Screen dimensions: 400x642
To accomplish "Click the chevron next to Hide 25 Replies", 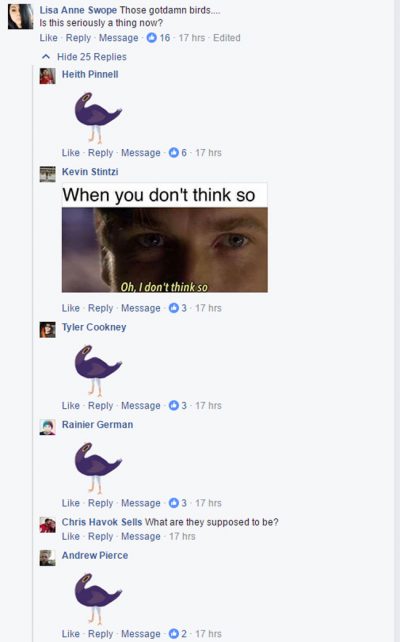I will click(x=46, y=57).
